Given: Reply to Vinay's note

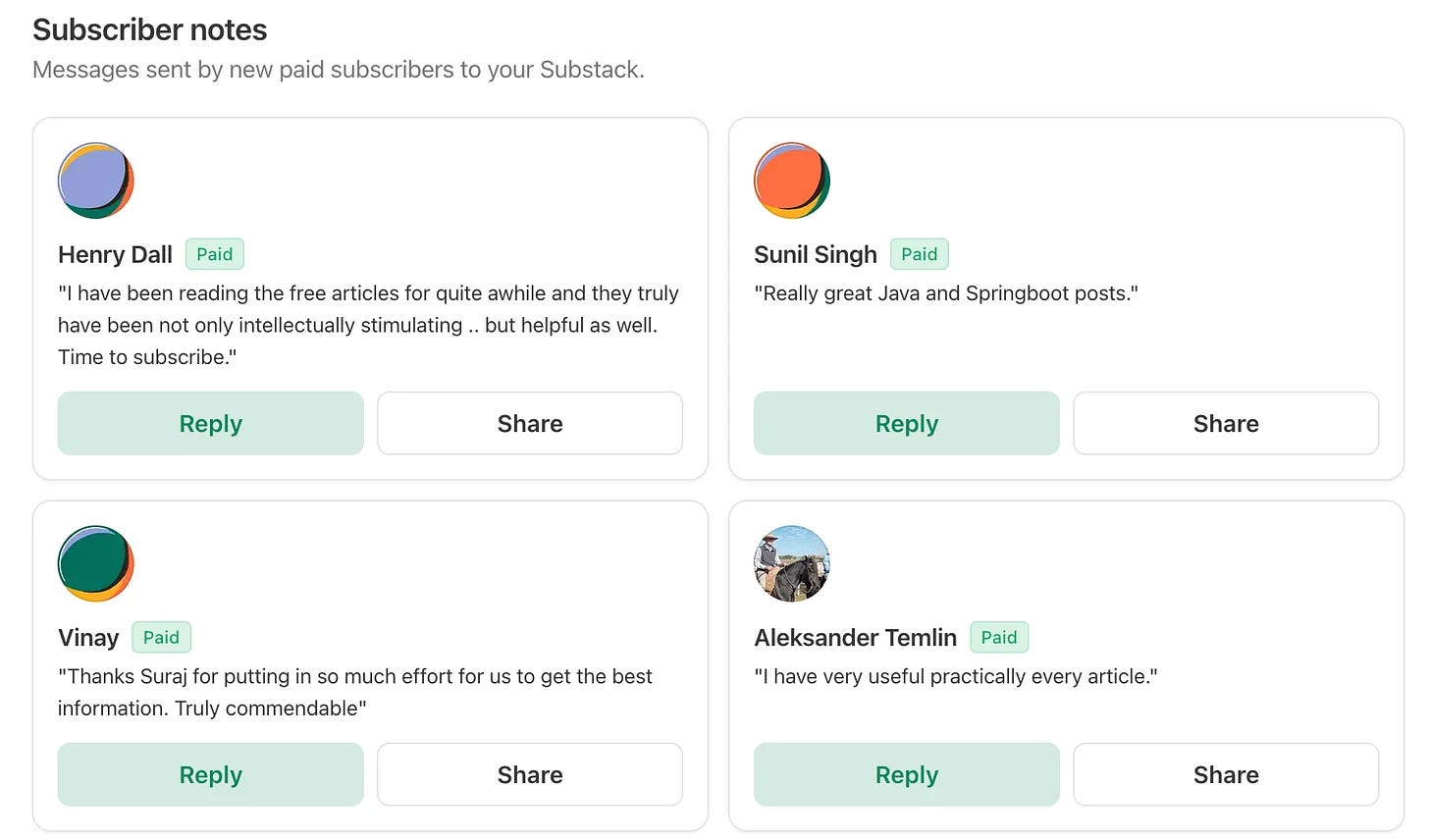Looking at the screenshot, I should pos(211,774).
